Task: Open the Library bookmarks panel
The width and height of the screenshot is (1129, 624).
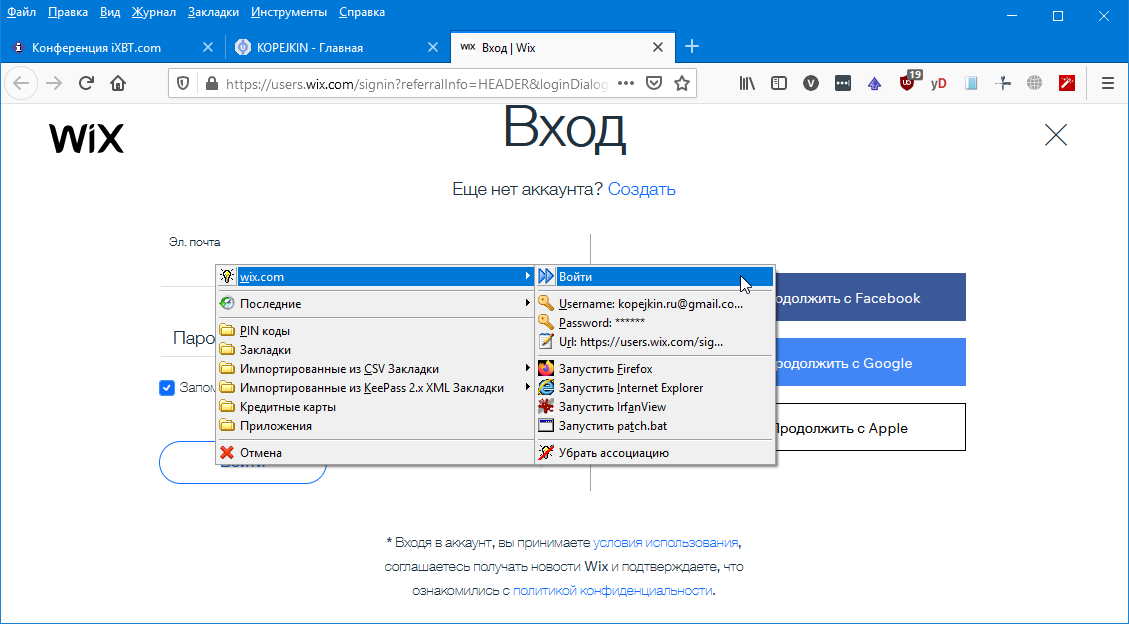Action: (x=747, y=83)
